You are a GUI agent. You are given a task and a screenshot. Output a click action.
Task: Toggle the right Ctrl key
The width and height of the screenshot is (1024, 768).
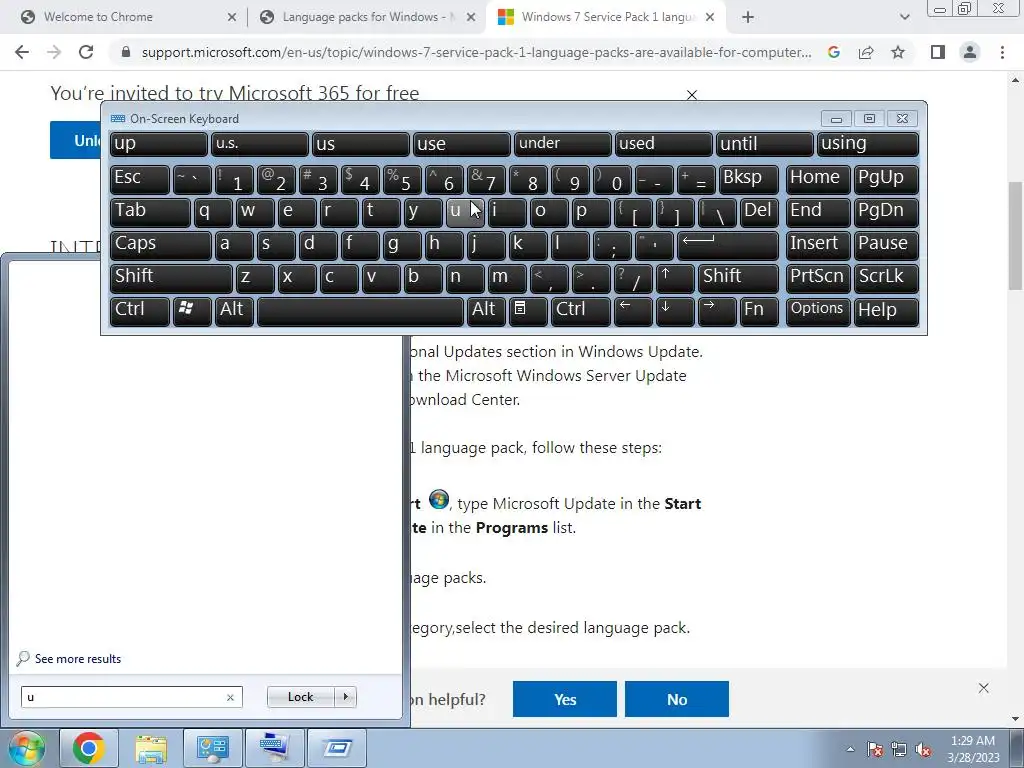(581, 311)
